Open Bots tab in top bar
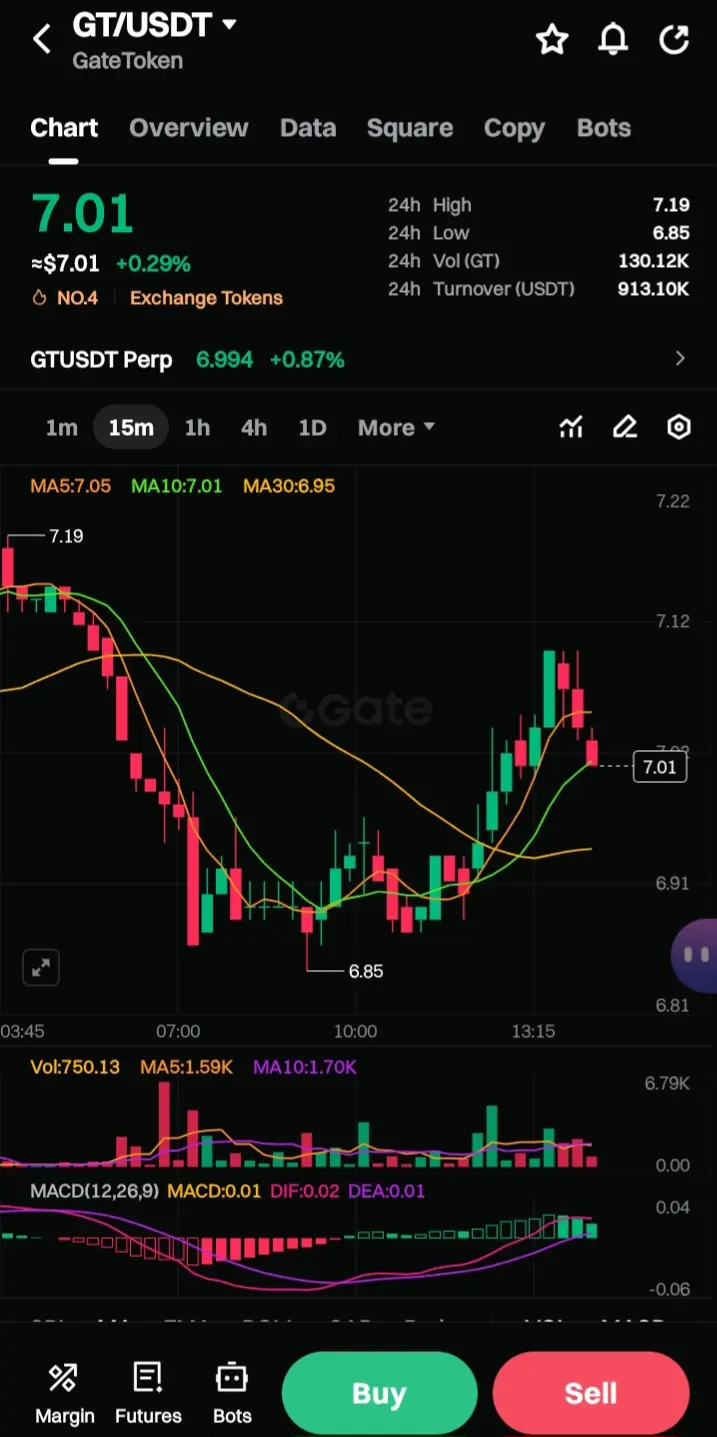The image size is (717, 1437). (604, 128)
